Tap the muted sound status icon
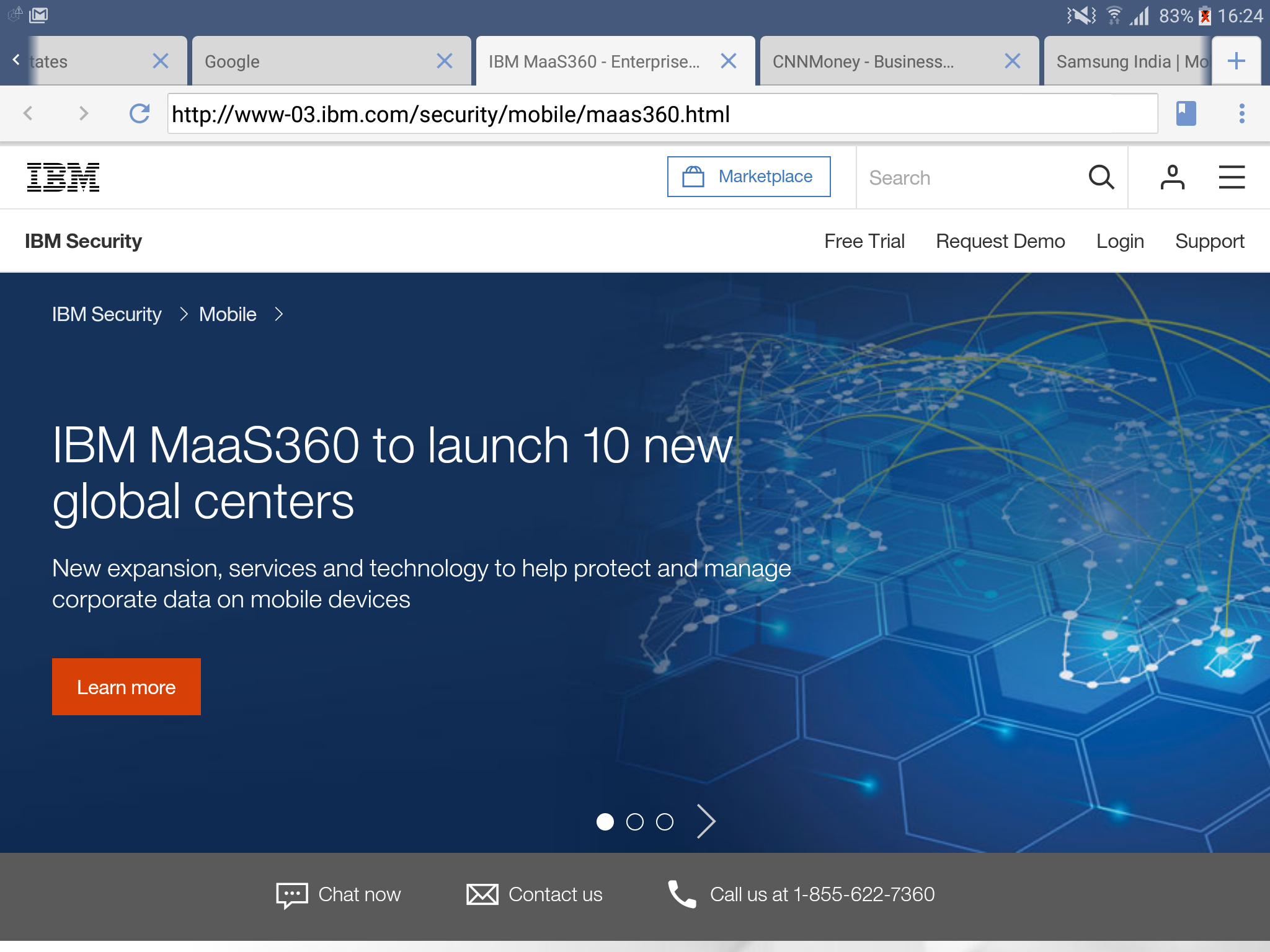Image resolution: width=1270 pixels, height=952 pixels. coord(1081,15)
